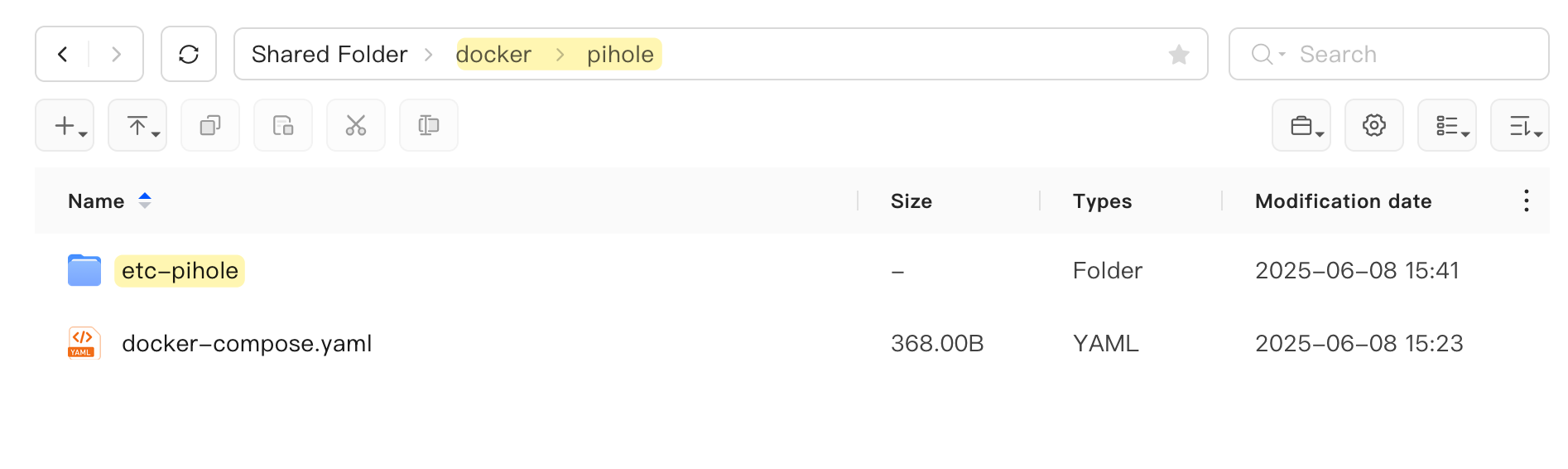Open the toolbox dropdown button

(1301, 126)
